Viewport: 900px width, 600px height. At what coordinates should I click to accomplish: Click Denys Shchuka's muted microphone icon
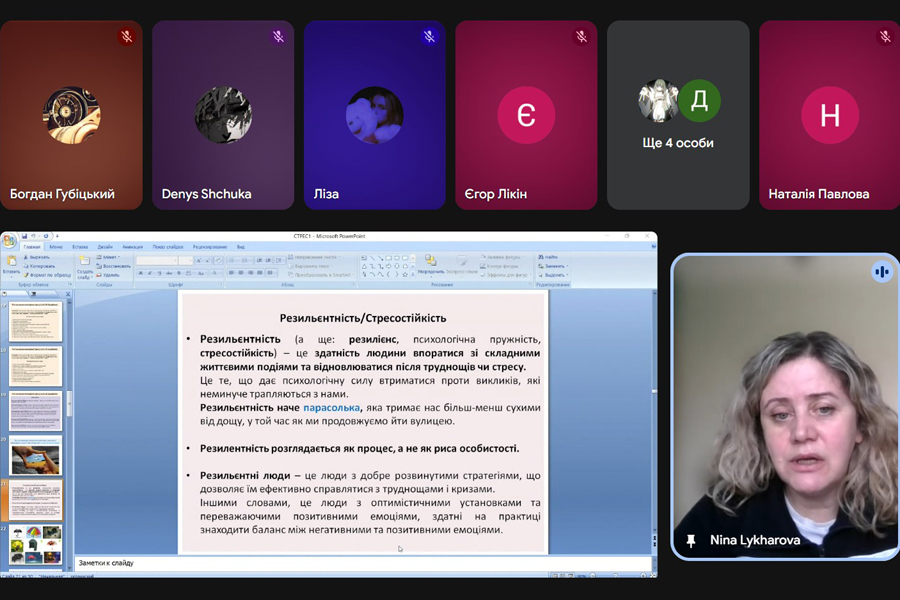[x=278, y=37]
